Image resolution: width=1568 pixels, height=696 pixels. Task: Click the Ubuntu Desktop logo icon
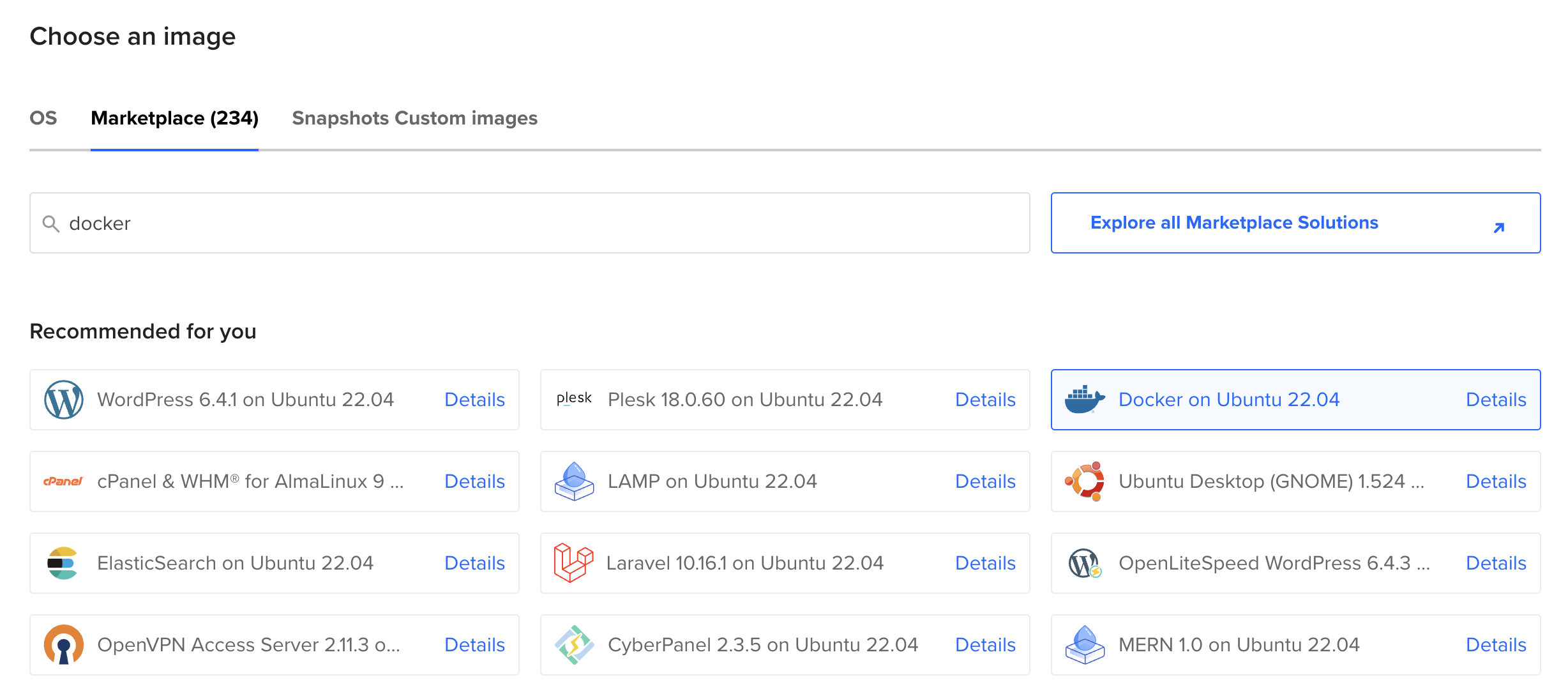point(1085,481)
